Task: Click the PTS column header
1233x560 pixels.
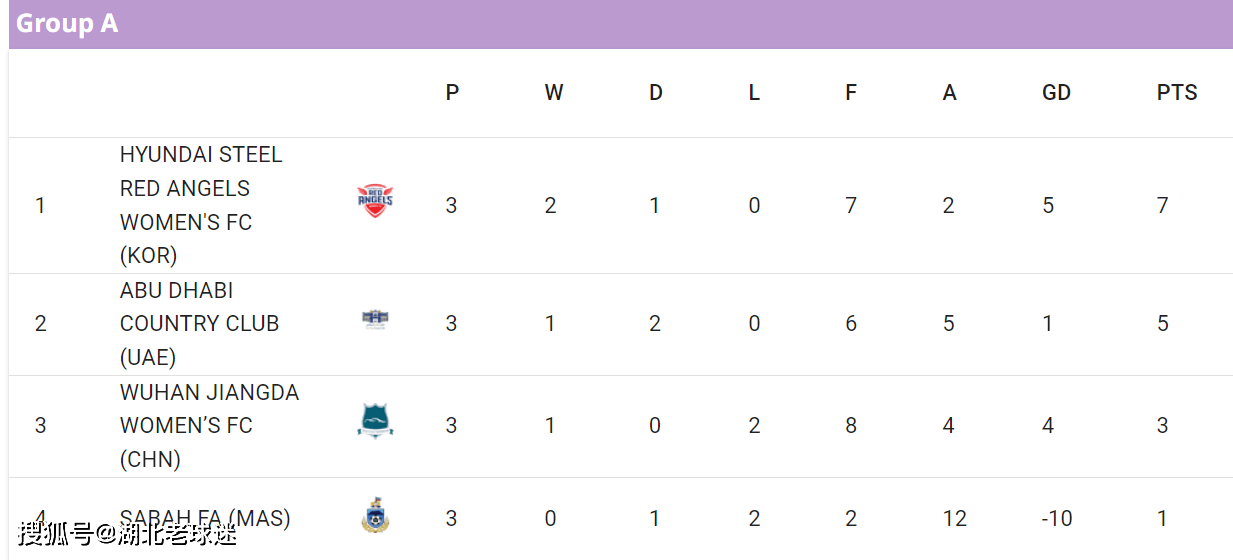Action: pyautogui.click(x=1177, y=93)
